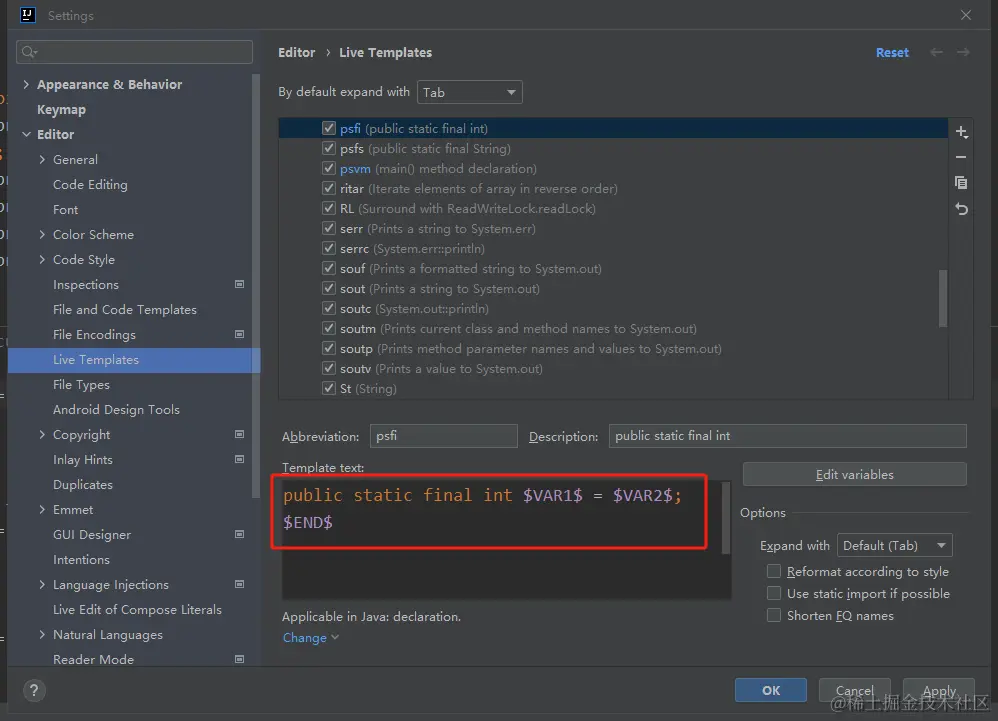Enable Use static import if possible
The width and height of the screenshot is (998, 721).
click(774, 593)
